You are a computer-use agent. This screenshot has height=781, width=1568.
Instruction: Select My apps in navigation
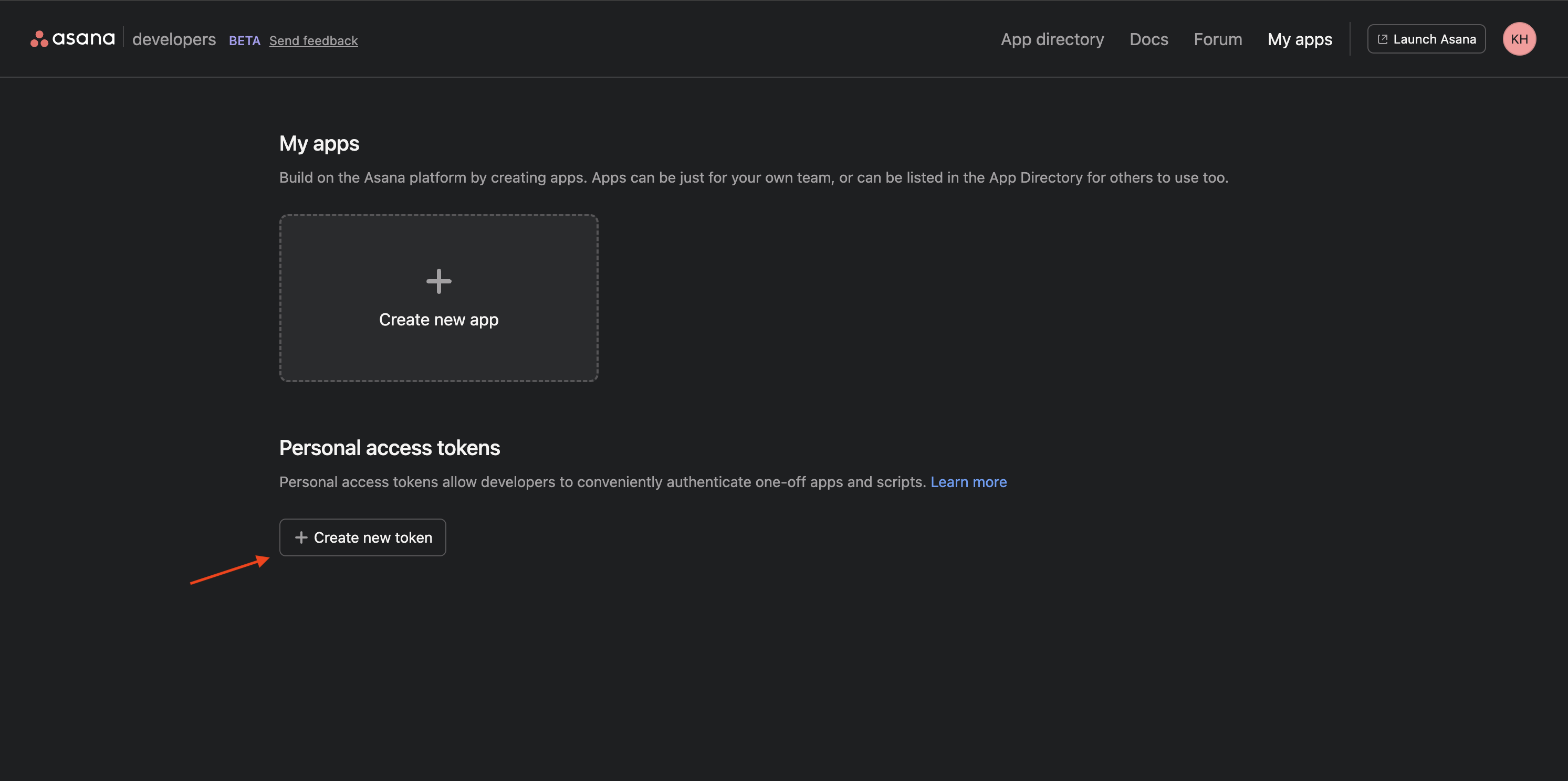coord(1300,39)
